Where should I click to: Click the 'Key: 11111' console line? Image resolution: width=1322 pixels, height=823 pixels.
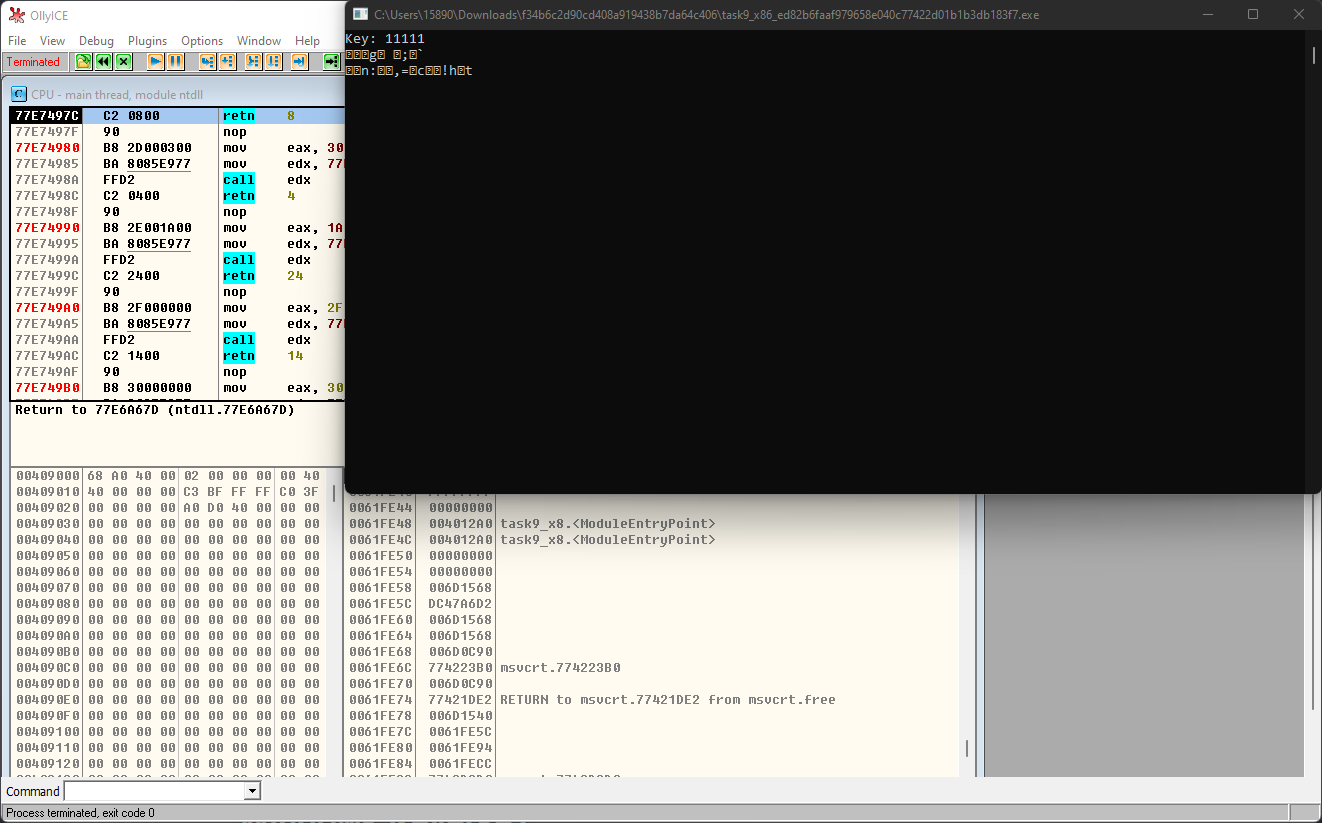point(385,39)
